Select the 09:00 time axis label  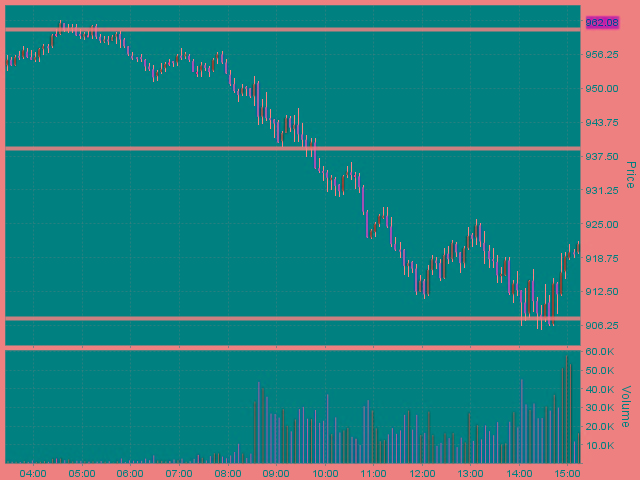[x=276, y=473]
